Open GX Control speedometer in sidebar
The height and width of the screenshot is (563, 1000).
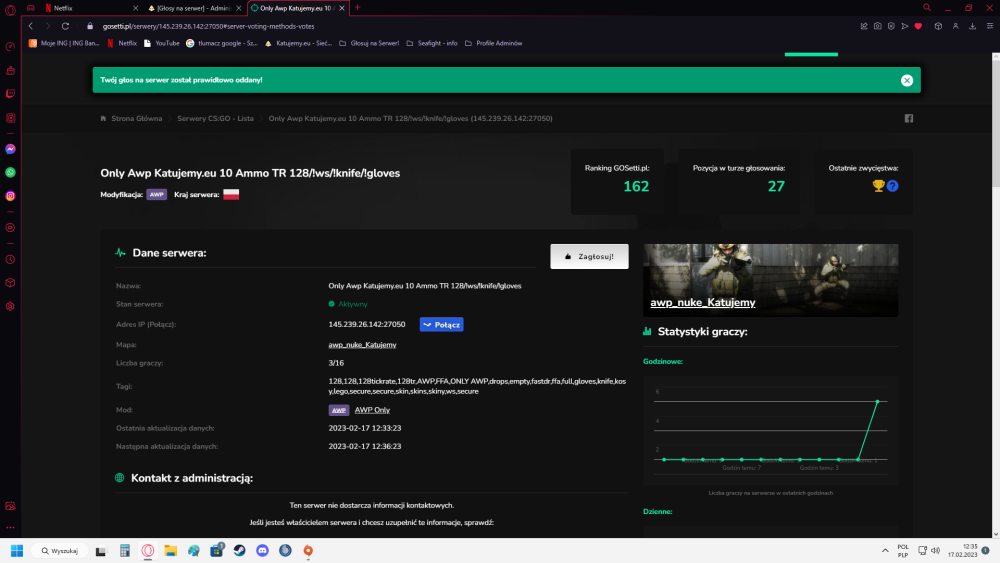10,47
